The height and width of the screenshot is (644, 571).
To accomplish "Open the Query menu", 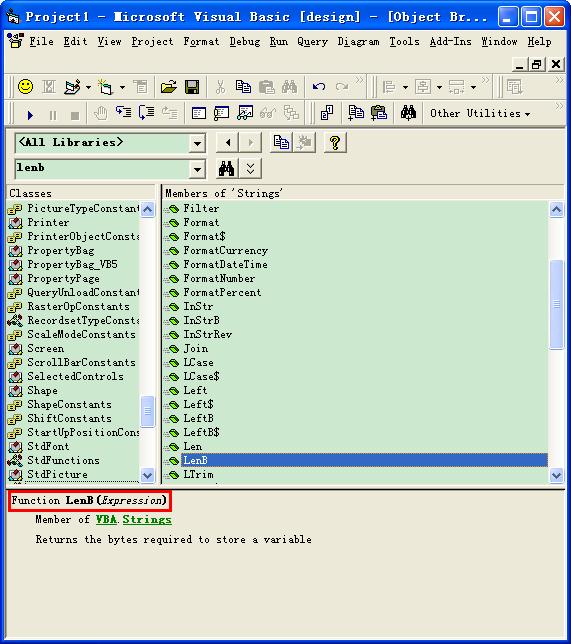I will click(313, 41).
